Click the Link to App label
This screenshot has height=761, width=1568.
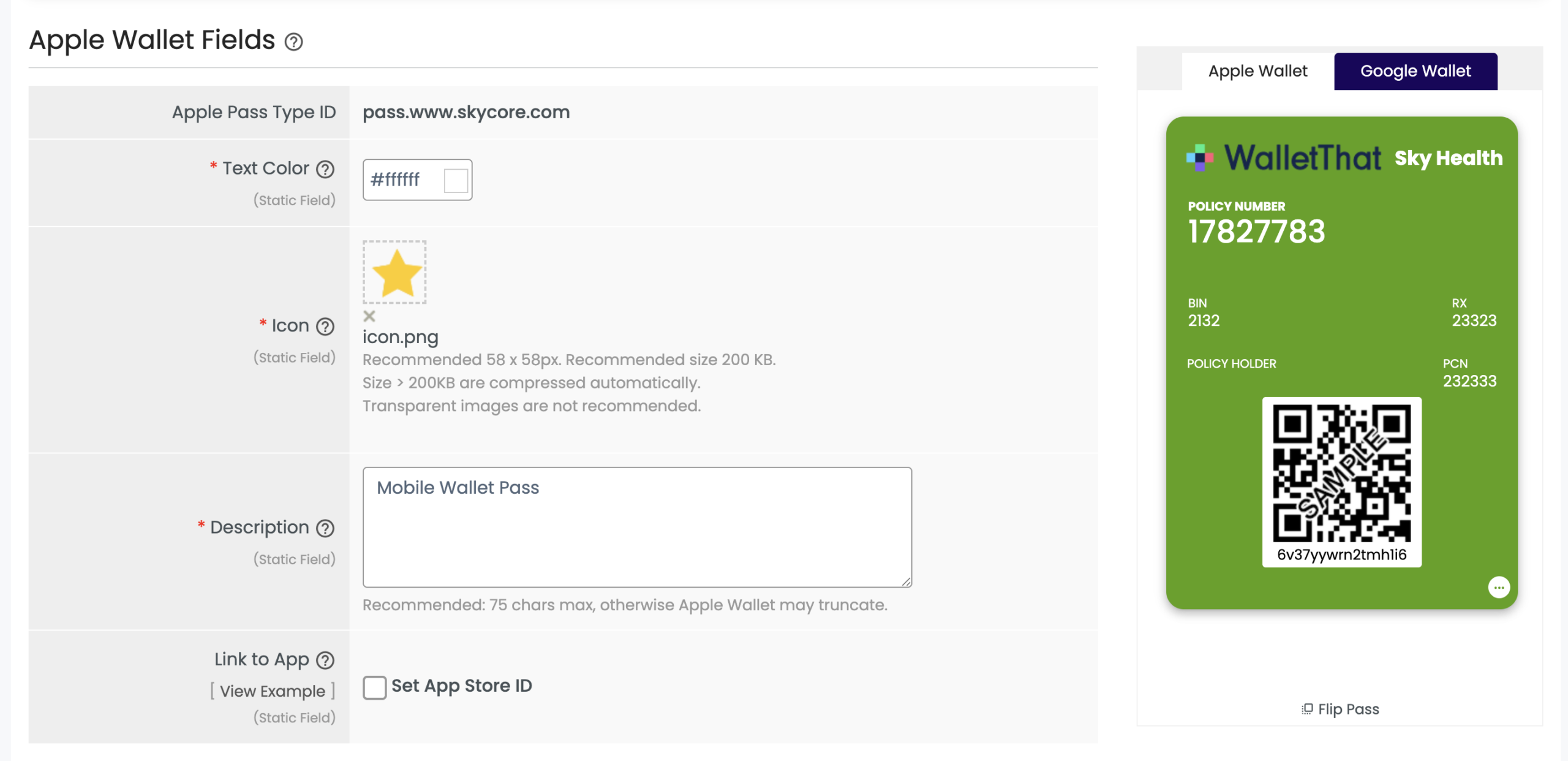point(262,659)
